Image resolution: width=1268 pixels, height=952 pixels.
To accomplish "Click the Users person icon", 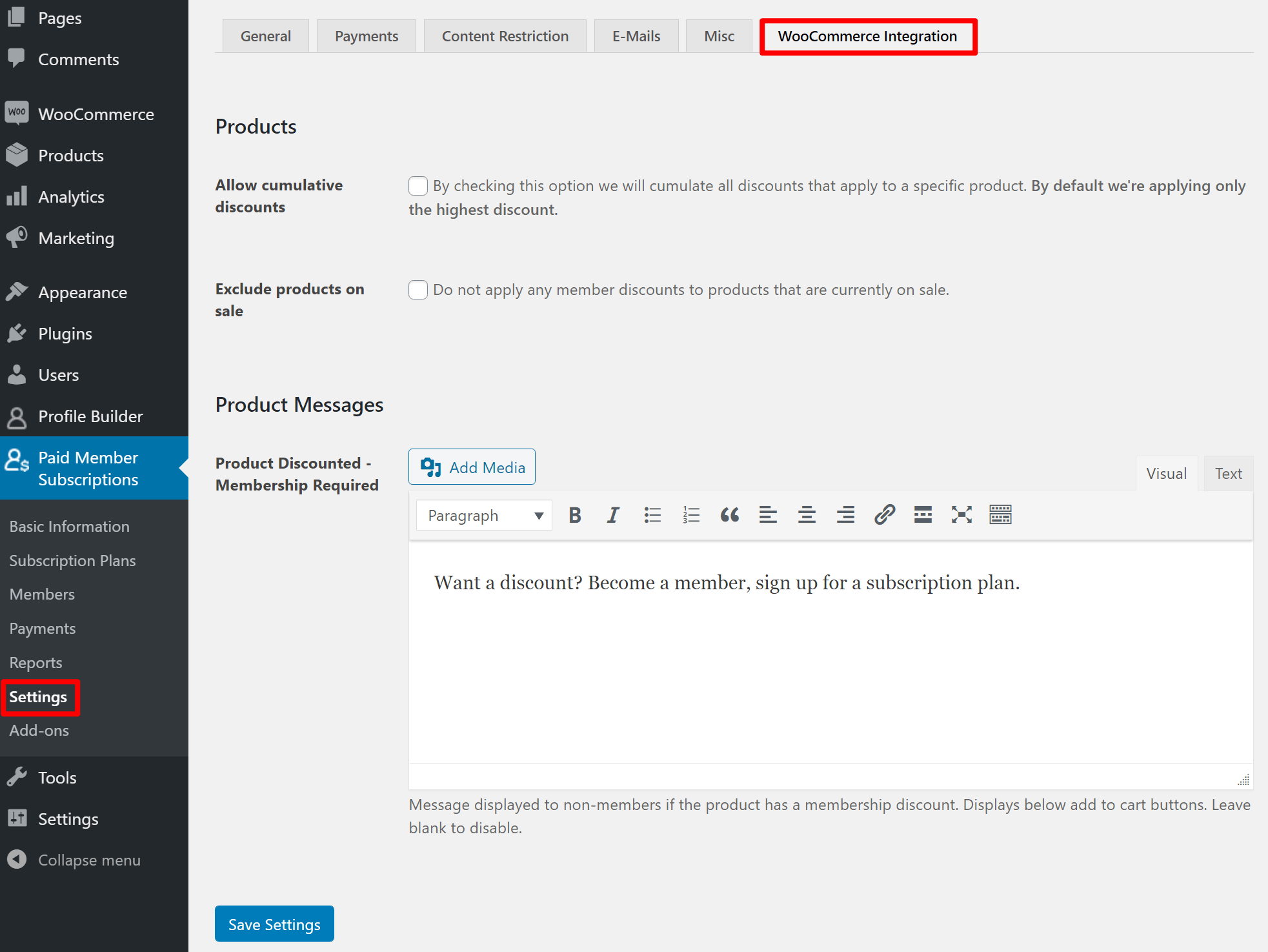I will [17, 374].
